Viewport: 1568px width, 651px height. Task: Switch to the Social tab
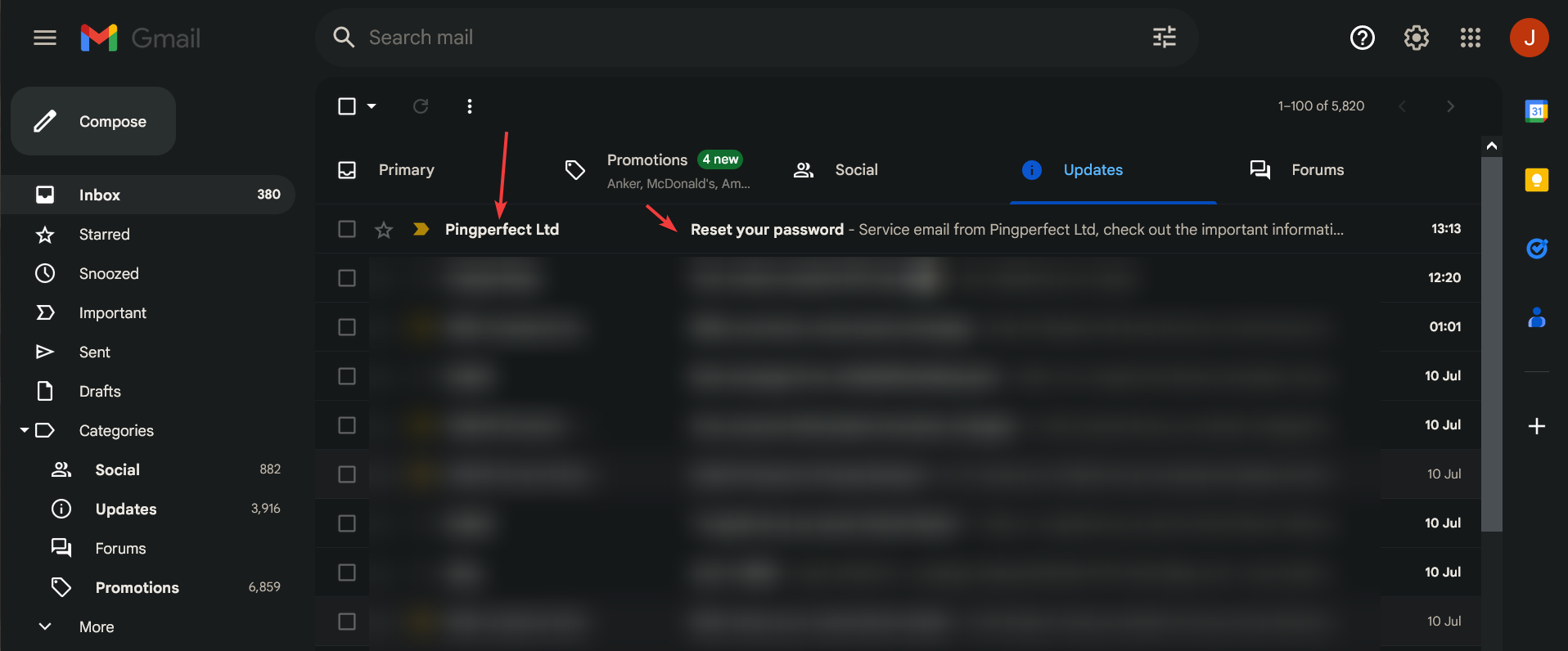click(x=855, y=170)
